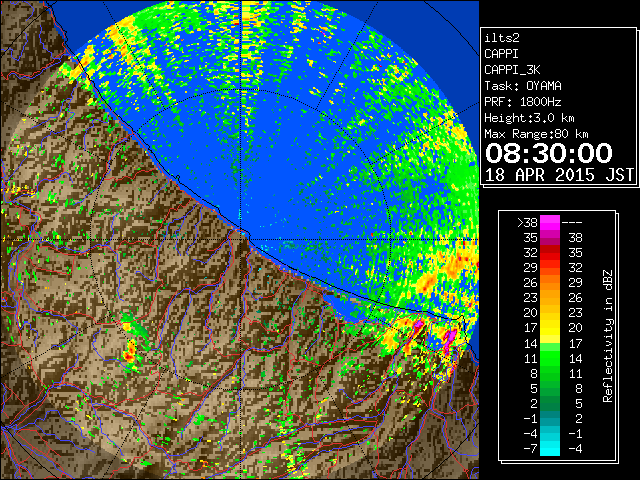Click the 08:30:00 timestamp
Viewport: 640px width, 480px height.
pos(549,153)
